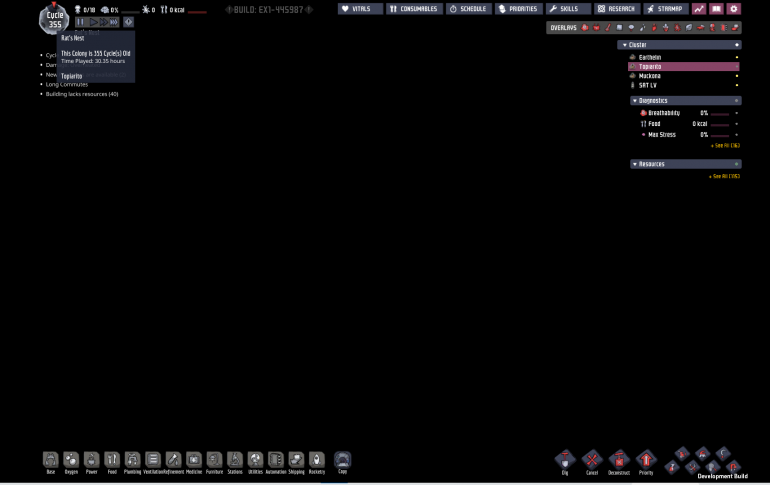Click See All resources link
Viewport: 770px width, 485px height.
724,176
